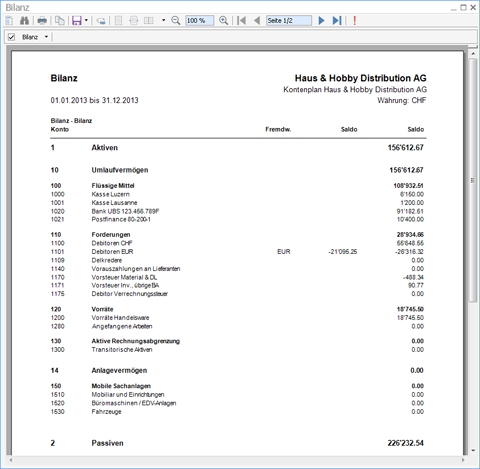Click the 'Delkredere' account row

pyautogui.click(x=237, y=260)
